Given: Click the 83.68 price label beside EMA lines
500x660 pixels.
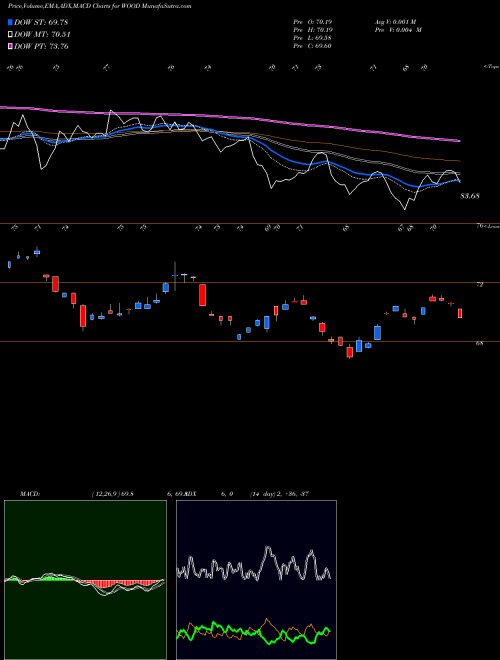Looking at the screenshot, I should pos(470,196).
